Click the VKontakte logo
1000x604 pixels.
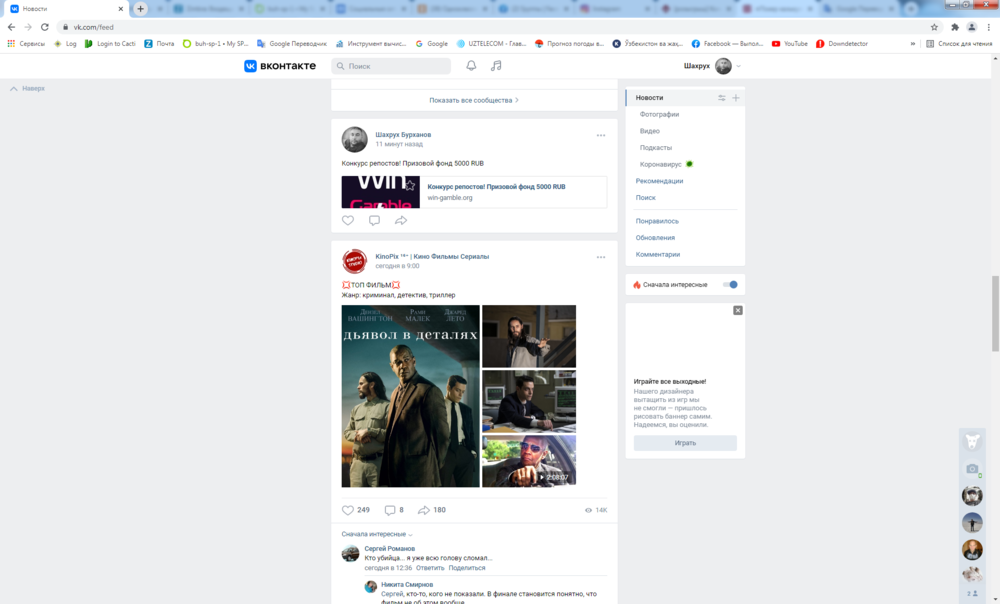click(x=280, y=66)
